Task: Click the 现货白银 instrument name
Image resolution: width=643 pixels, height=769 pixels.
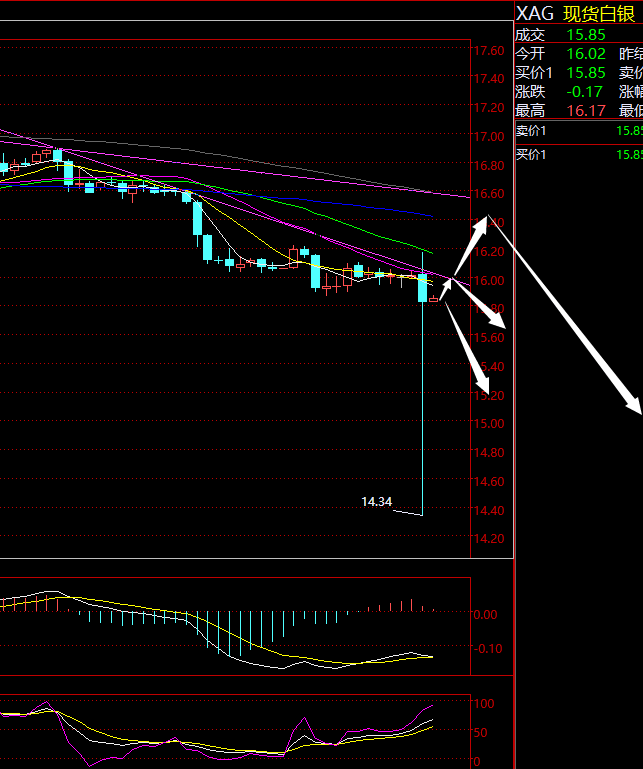Action: coord(599,14)
